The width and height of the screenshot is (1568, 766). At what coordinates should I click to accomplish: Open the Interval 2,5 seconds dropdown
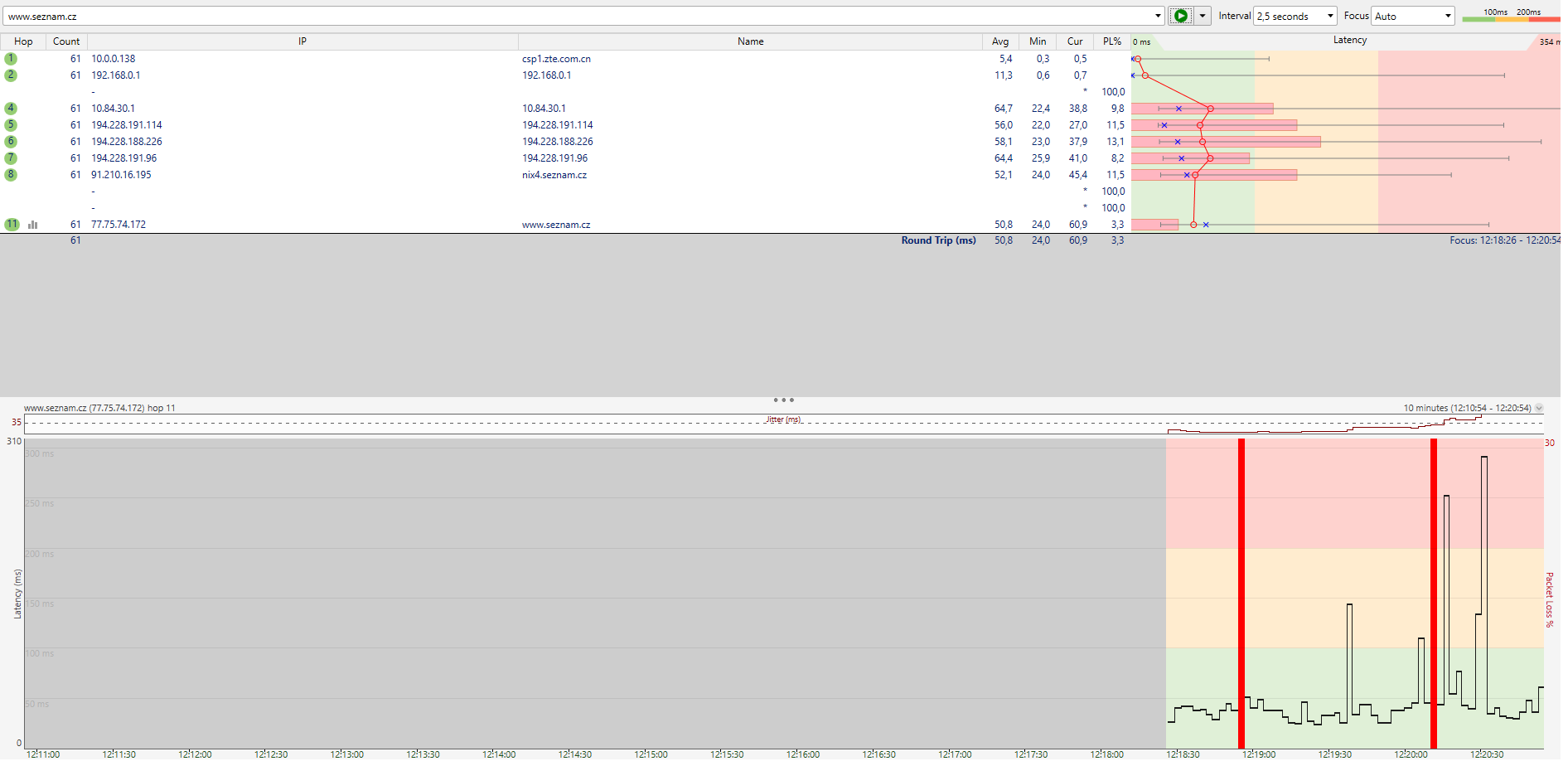point(1295,16)
